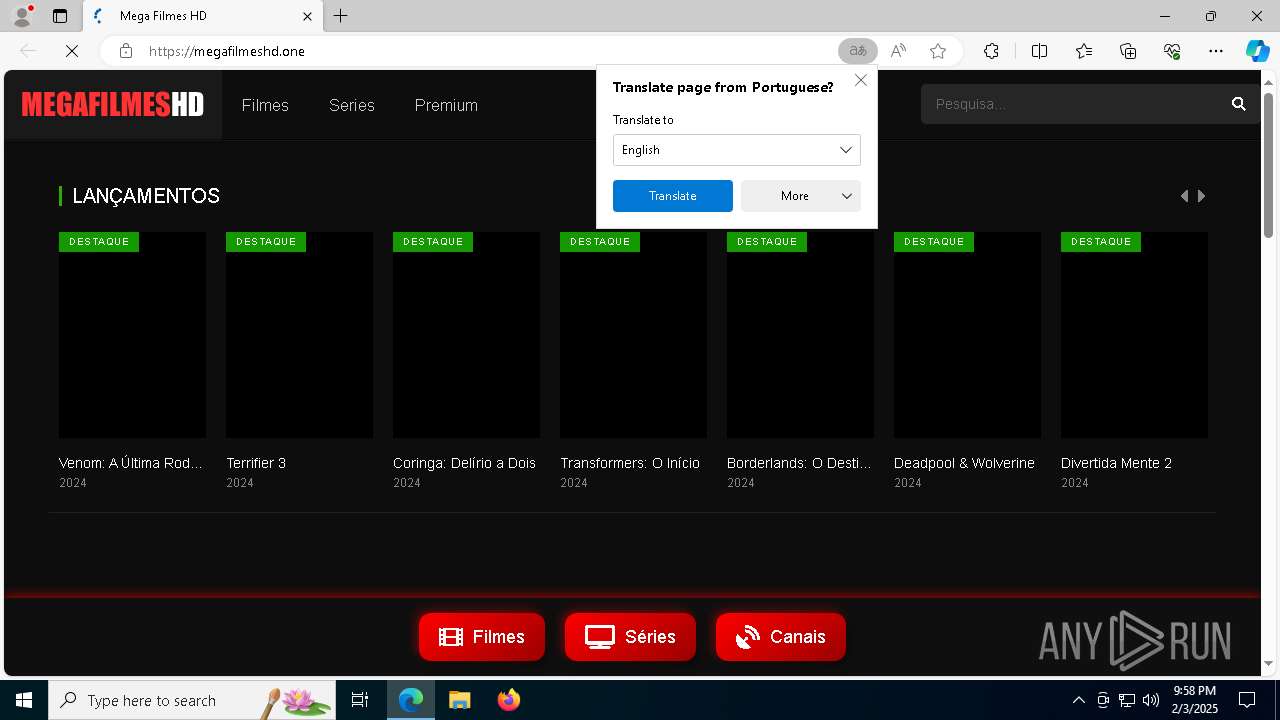Click the MEGAFILMESHD logo
This screenshot has height=720, width=1280.
coord(113,104)
